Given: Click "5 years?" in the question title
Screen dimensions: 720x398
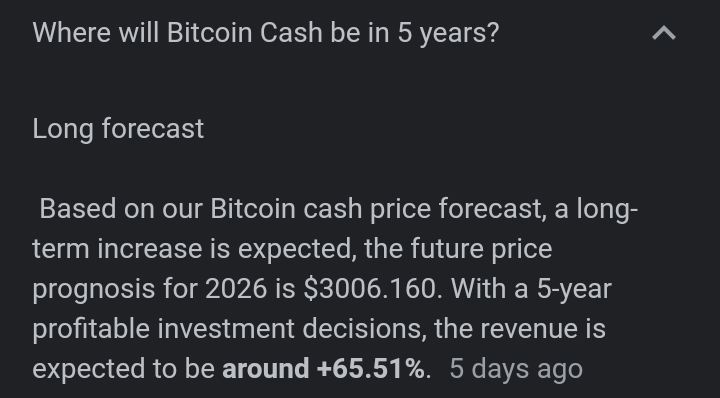Looking at the screenshot, I should pos(448,33).
